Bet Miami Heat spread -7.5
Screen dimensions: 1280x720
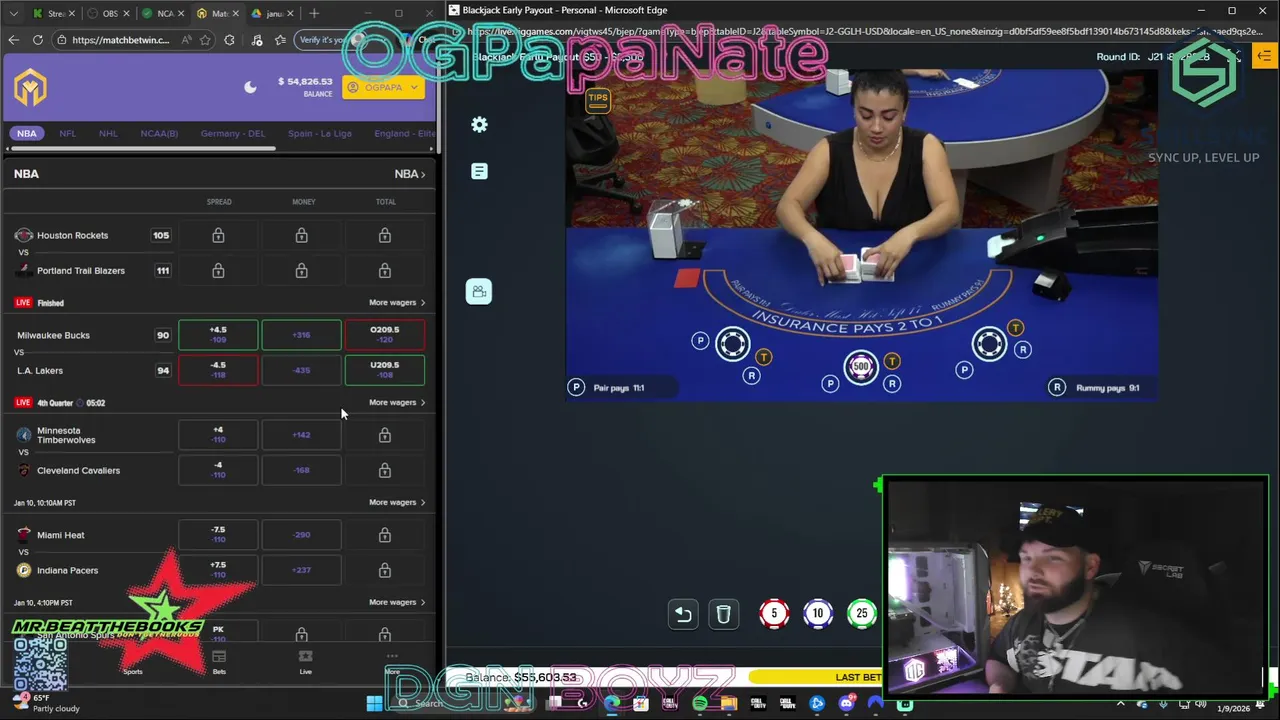click(x=218, y=535)
